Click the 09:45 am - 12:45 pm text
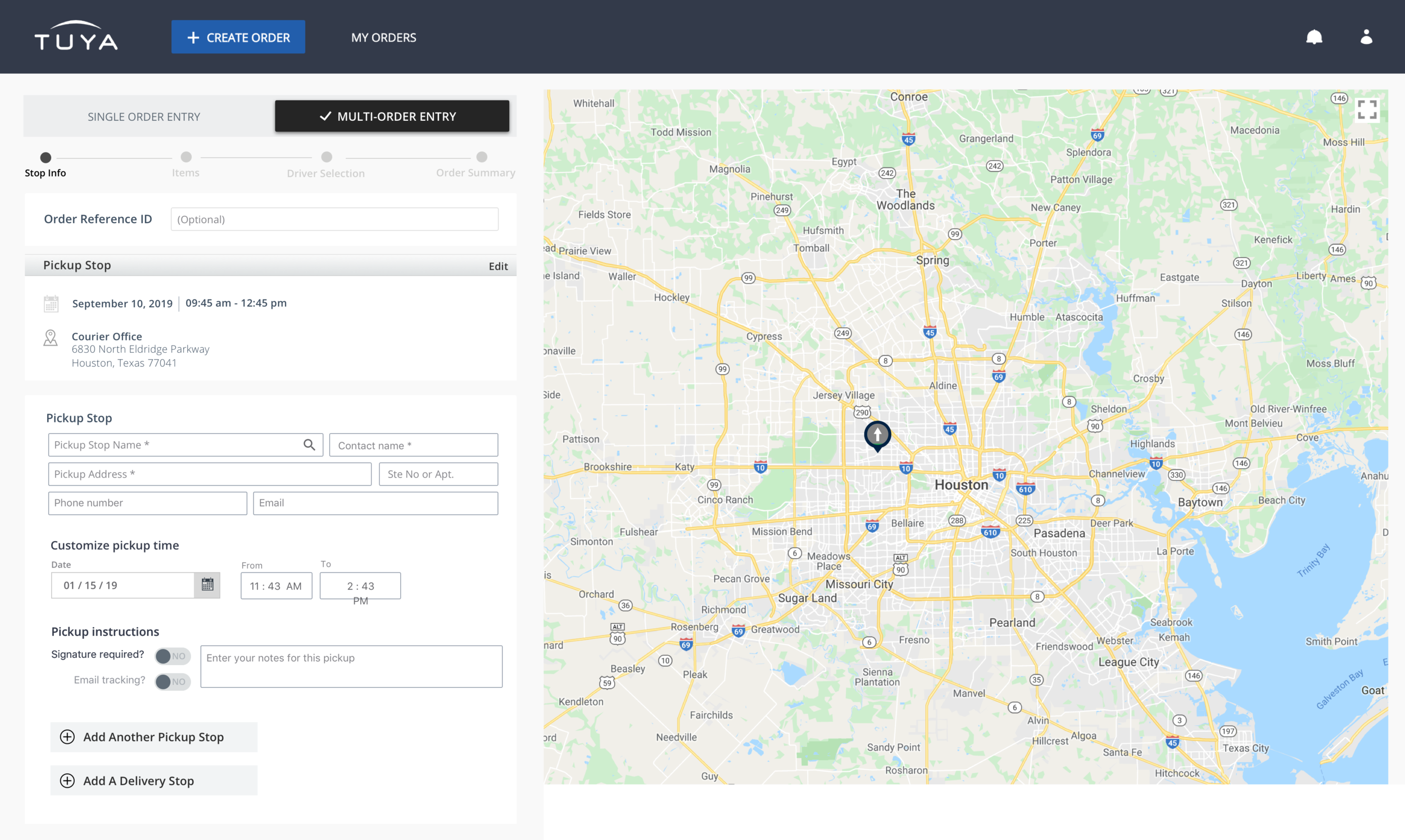 (236, 303)
